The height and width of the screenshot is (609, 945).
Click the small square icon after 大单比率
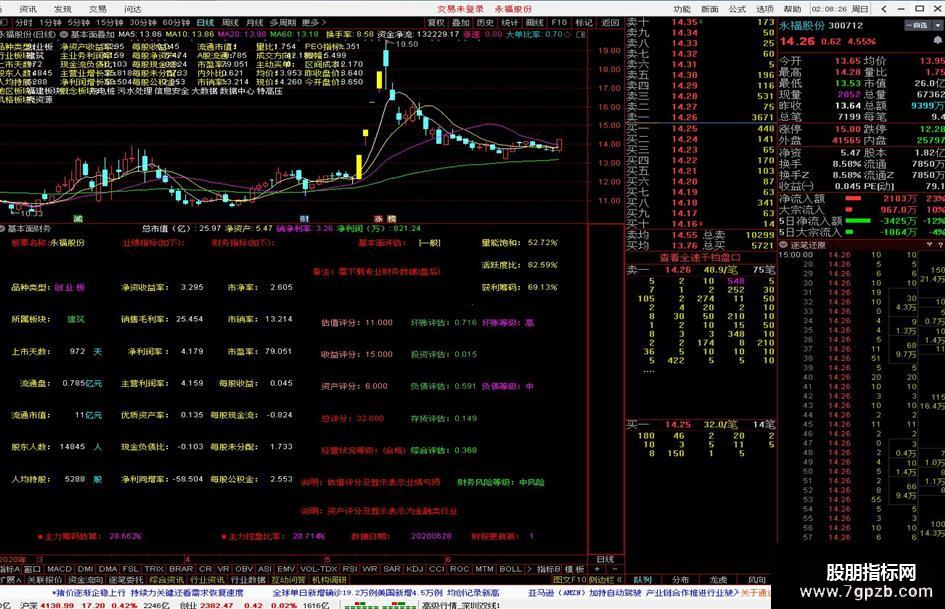580,34
